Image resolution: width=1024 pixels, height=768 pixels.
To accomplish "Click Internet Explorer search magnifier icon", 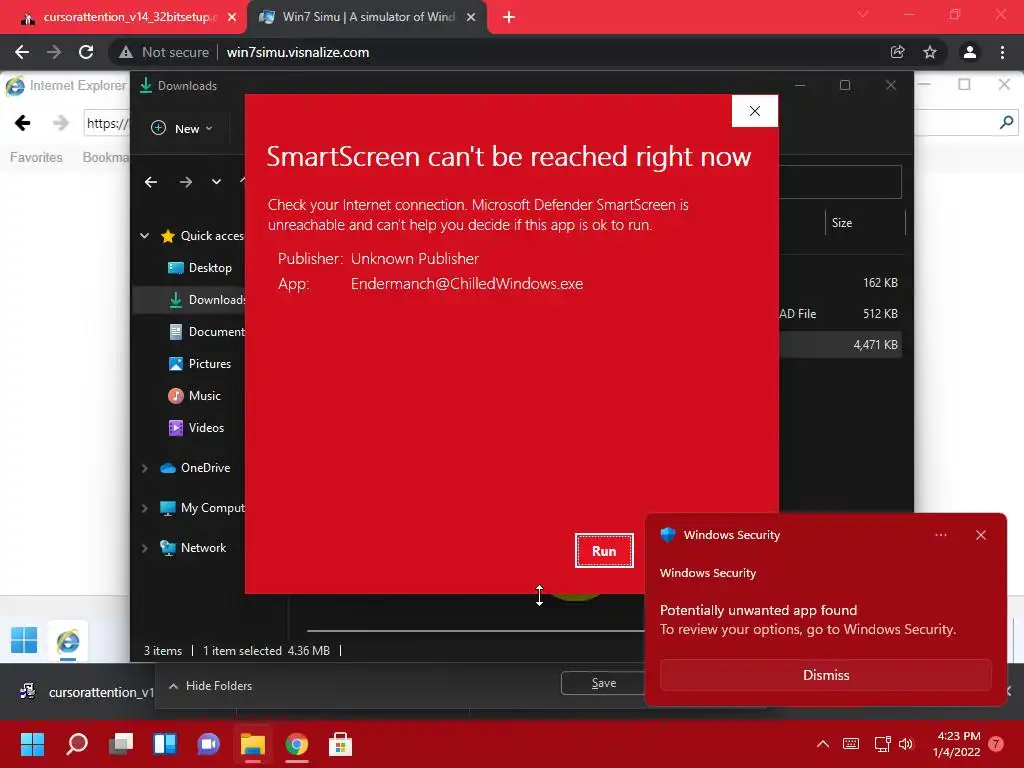I will [1006, 122].
